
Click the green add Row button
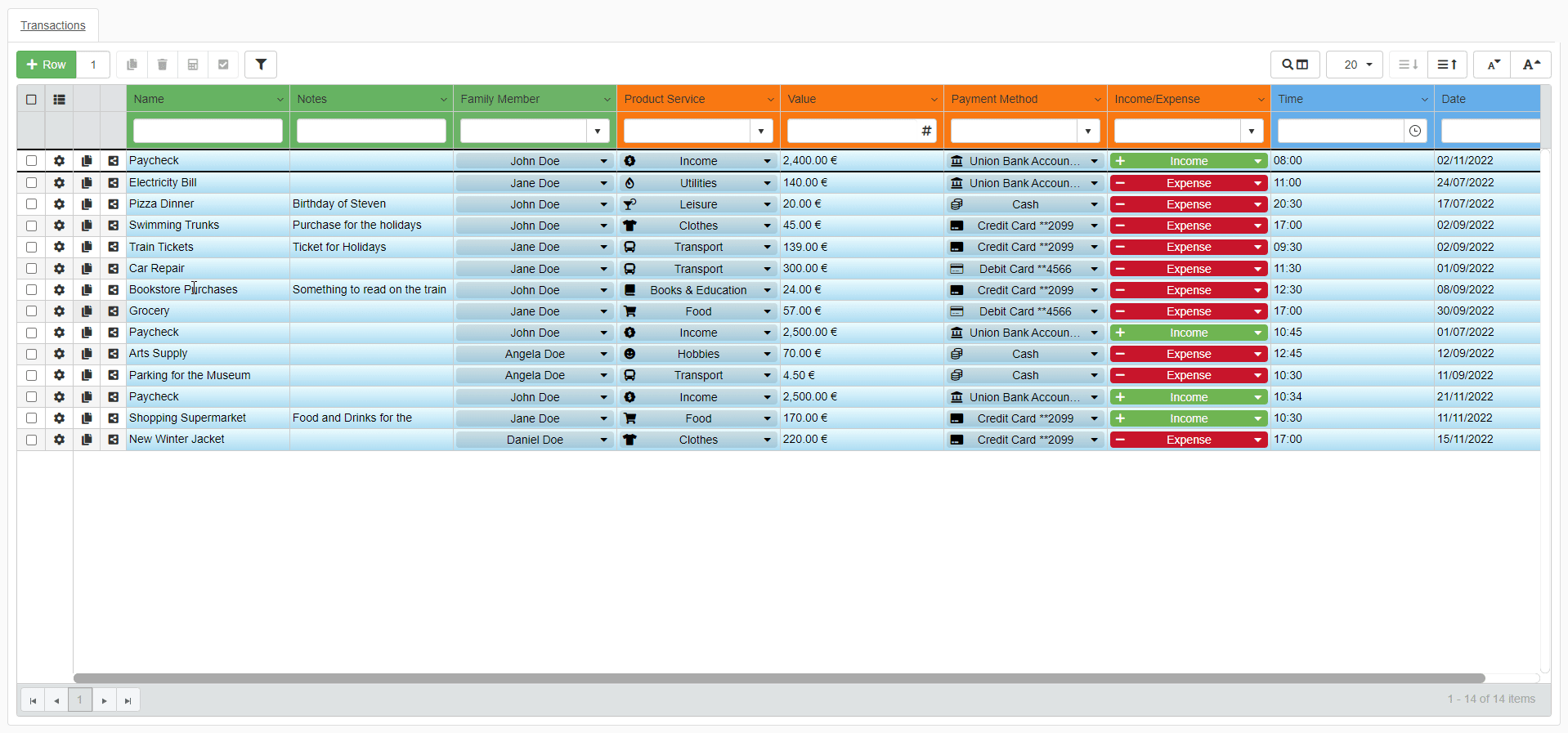47,65
